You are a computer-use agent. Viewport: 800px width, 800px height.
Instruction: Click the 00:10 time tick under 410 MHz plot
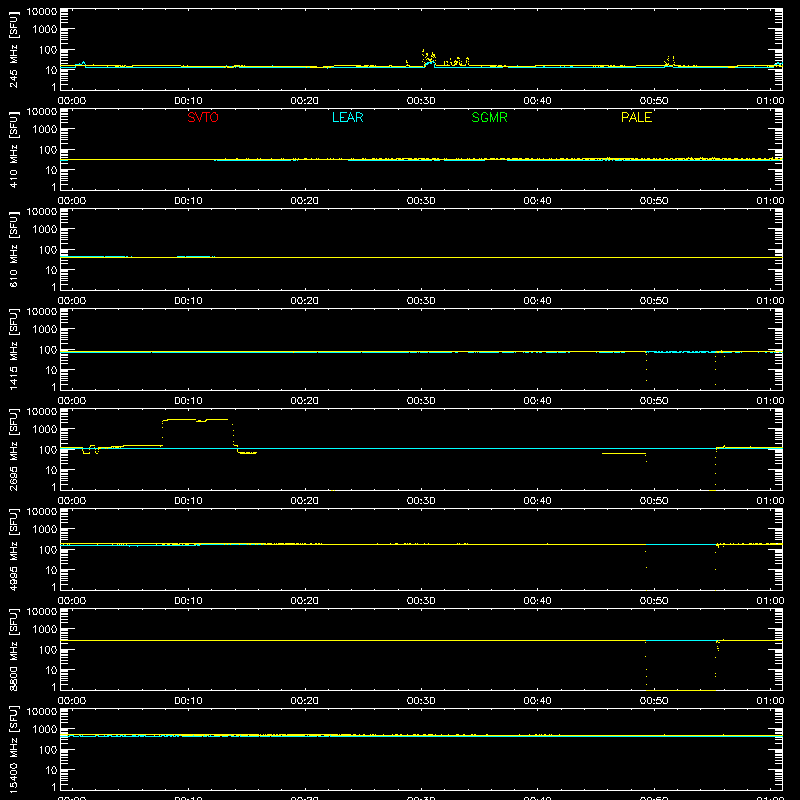click(x=188, y=201)
